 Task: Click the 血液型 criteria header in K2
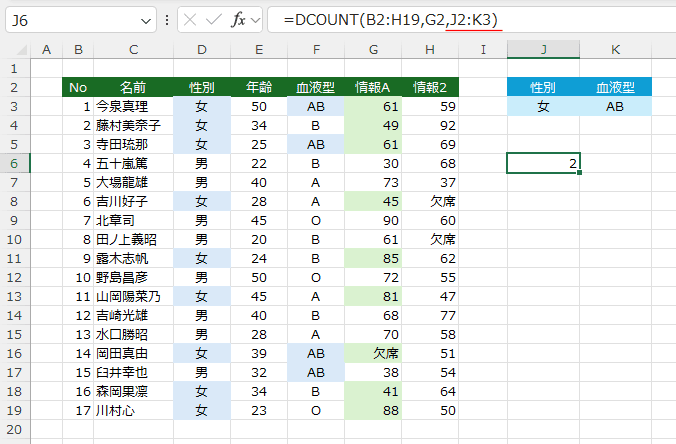(x=615, y=87)
